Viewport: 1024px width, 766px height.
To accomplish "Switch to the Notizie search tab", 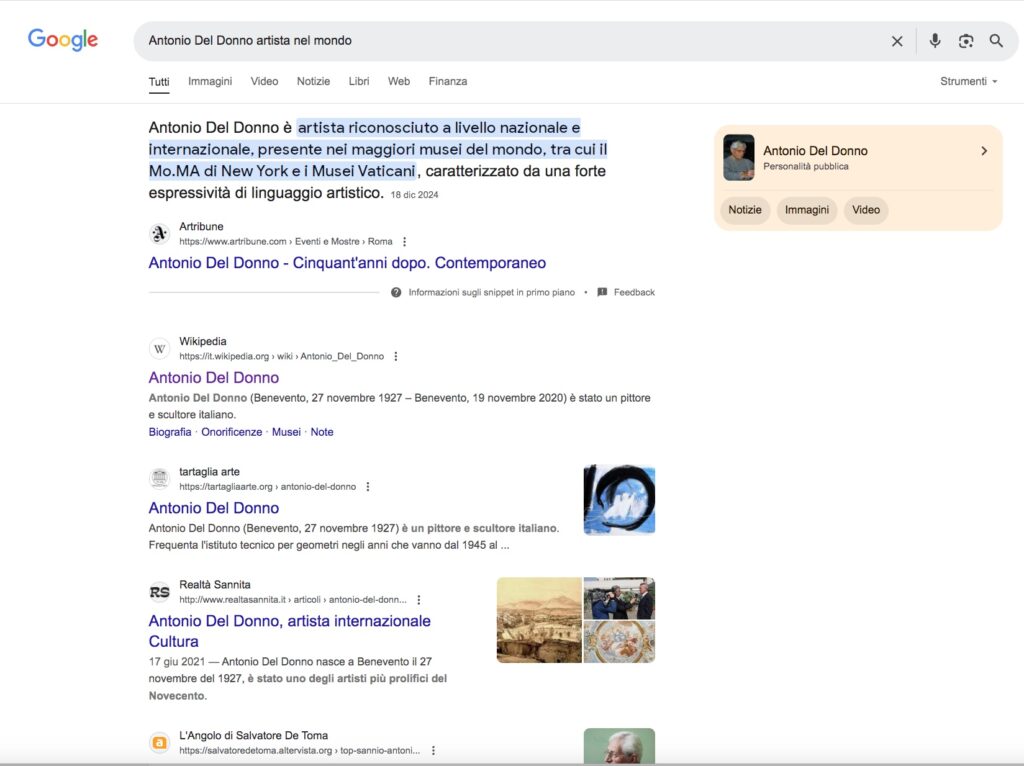I will coord(313,82).
